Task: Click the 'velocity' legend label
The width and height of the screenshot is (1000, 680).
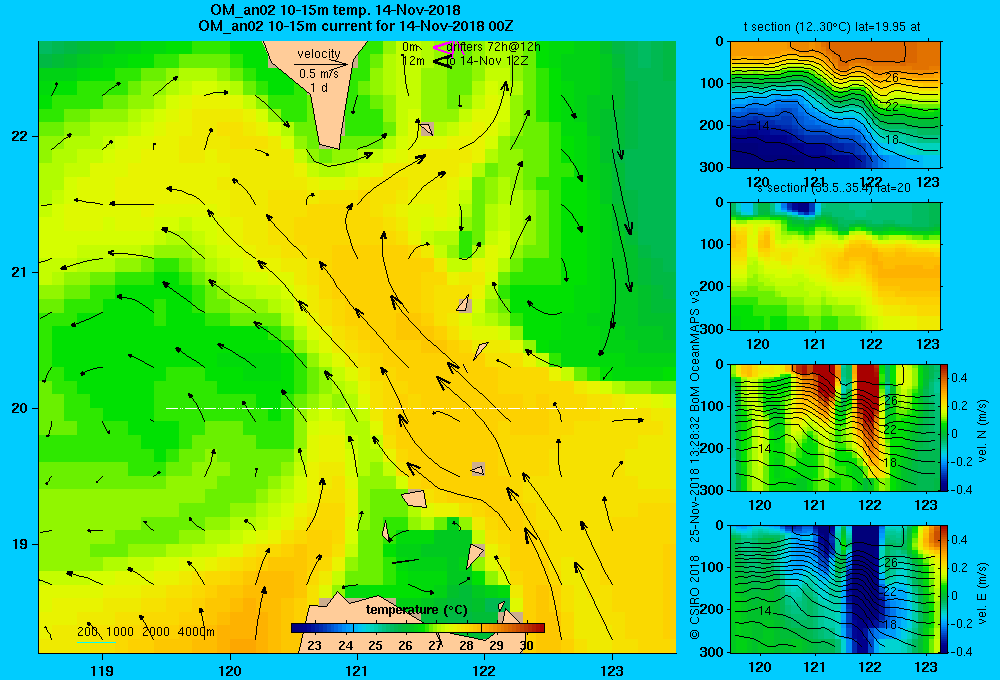Action: [319, 54]
